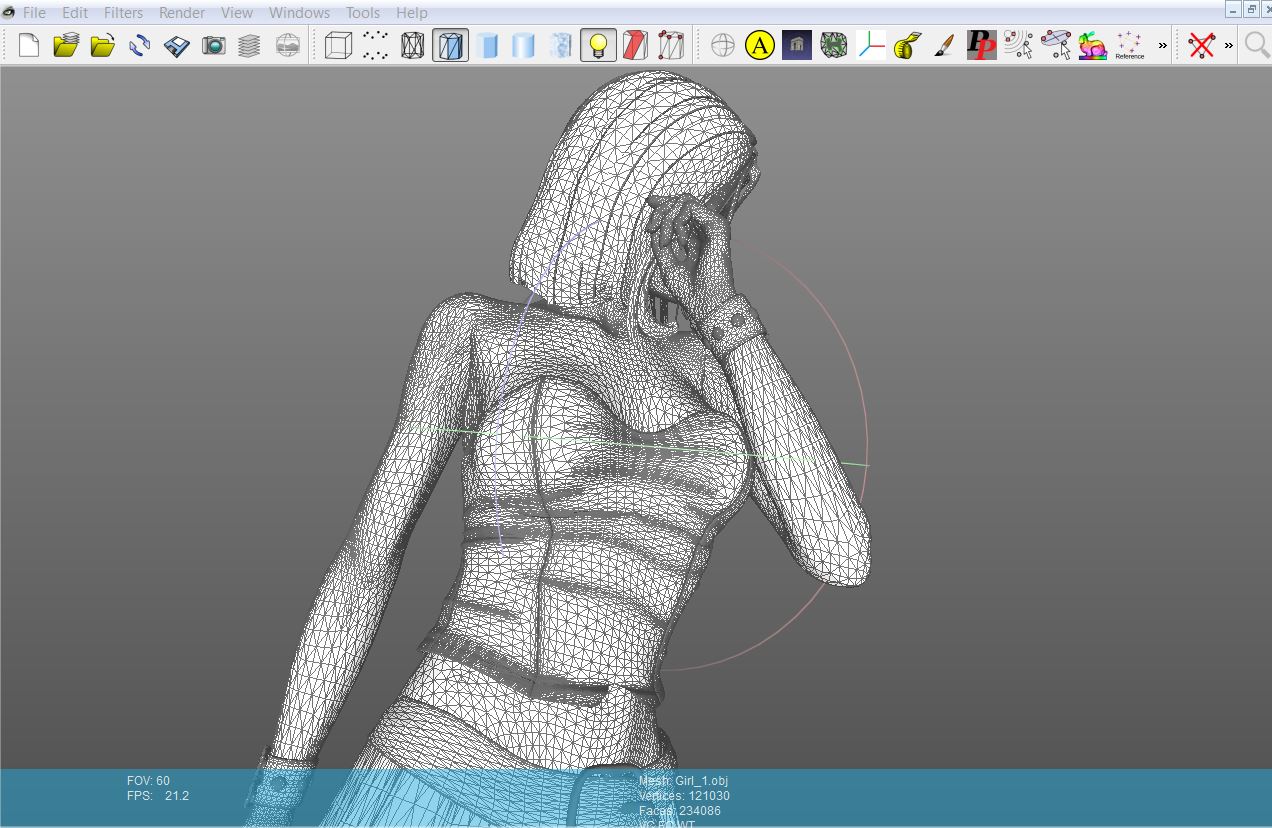Select the yellow A annotation tool
This screenshot has width=1272, height=828.
tap(760, 45)
